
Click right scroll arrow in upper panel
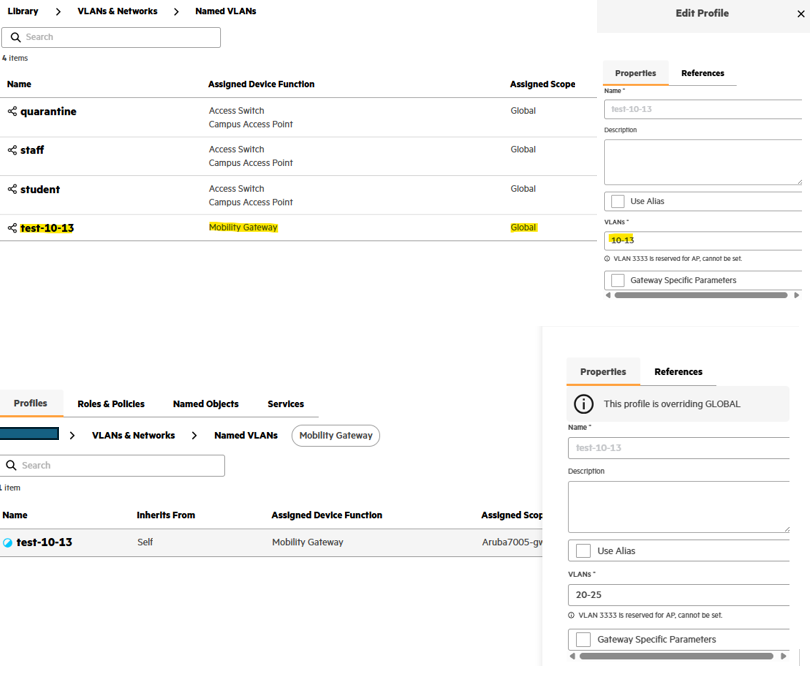pos(796,295)
